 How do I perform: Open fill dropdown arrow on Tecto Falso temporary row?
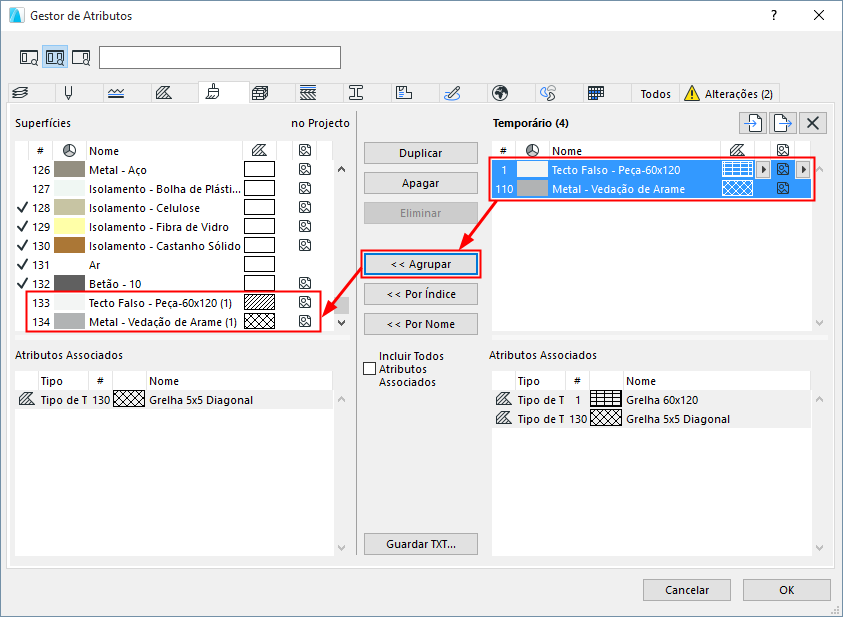pyautogui.click(x=763, y=170)
